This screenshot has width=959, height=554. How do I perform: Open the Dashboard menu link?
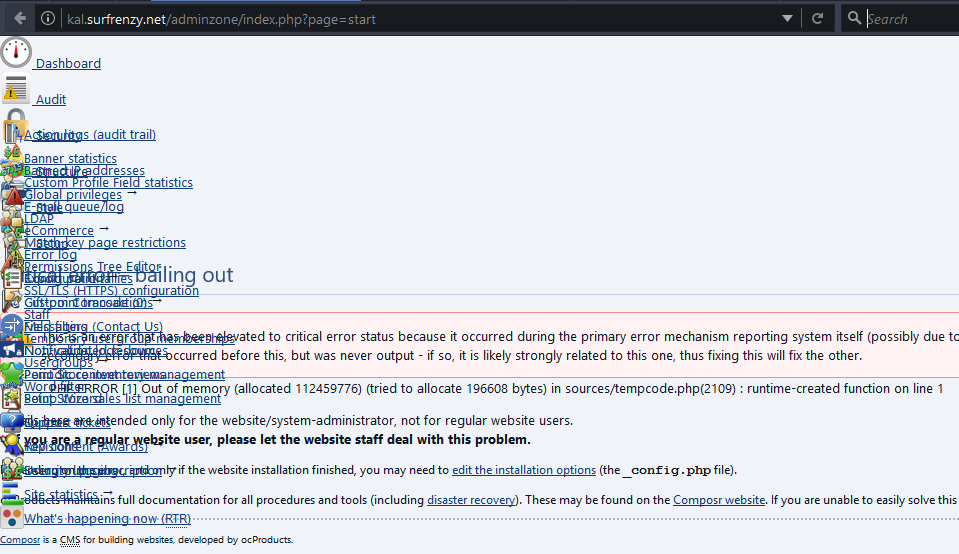click(68, 64)
